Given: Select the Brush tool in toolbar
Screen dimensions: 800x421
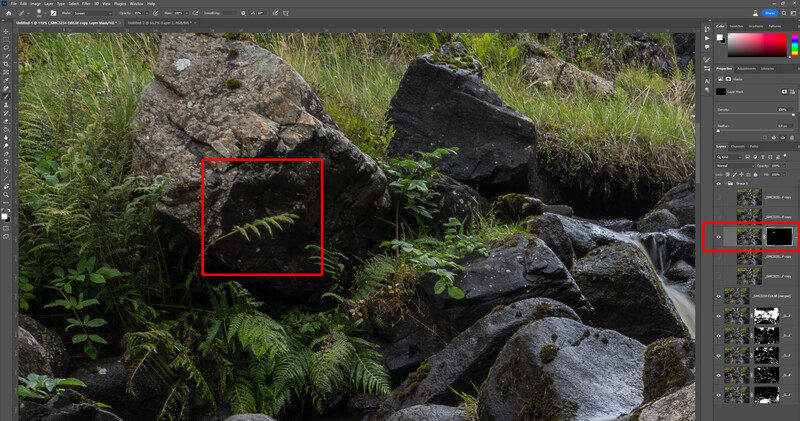Looking at the screenshot, I should coord(6,96).
